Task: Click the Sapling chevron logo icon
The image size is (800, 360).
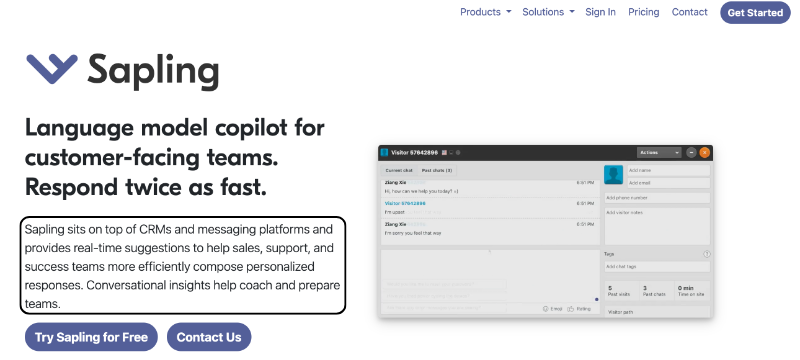Action: click(x=52, y=69)
